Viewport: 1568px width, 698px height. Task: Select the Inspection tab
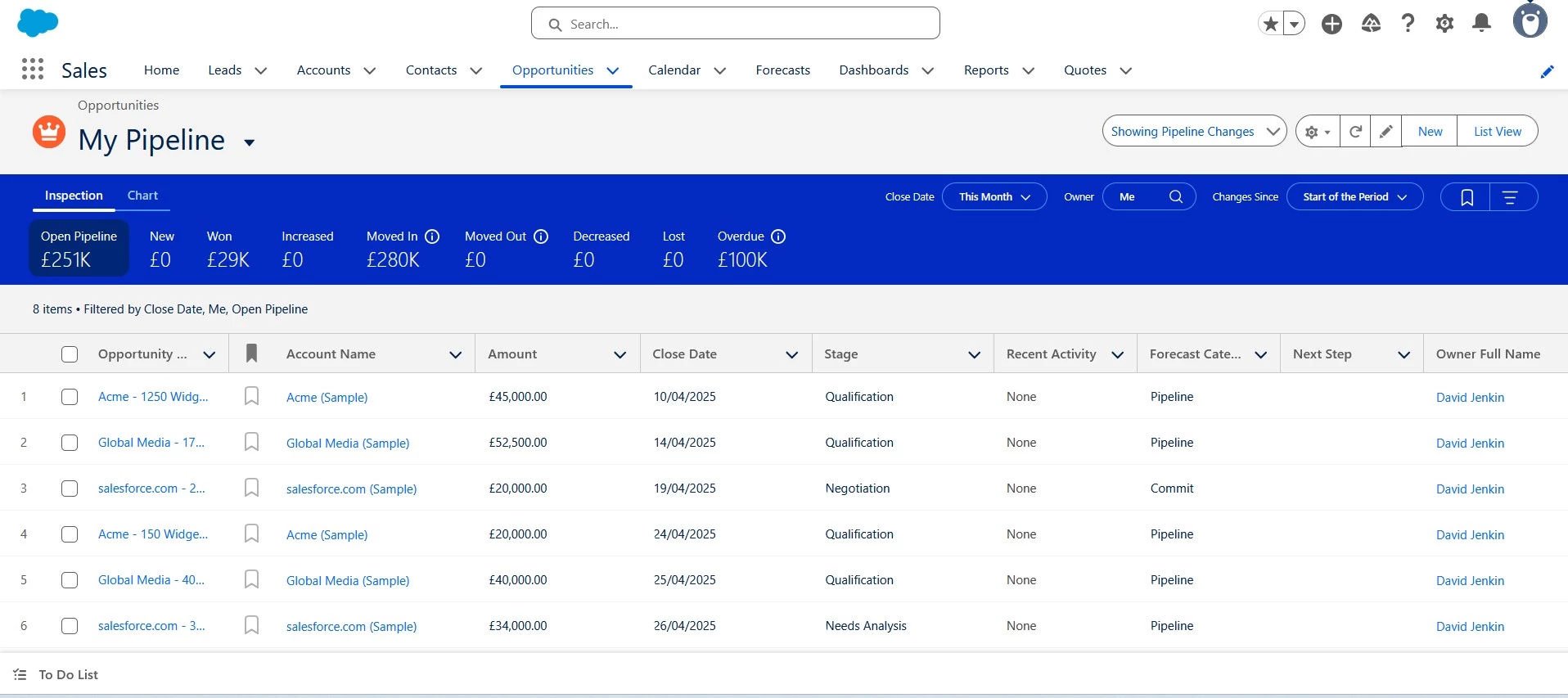point(74,196)
